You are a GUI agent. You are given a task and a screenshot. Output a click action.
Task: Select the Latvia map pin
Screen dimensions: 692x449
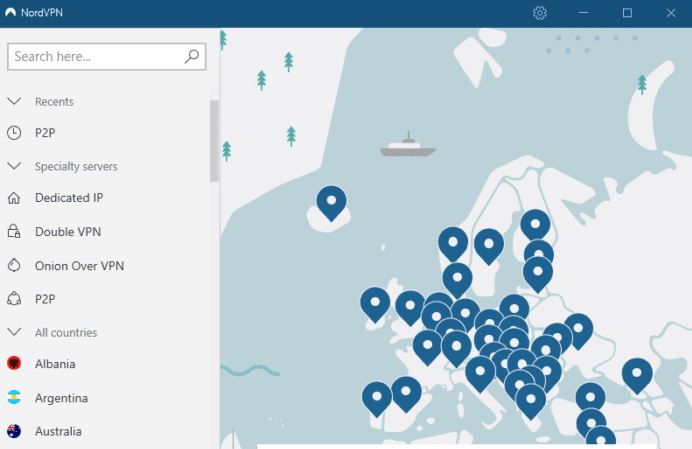pyautogui.click(x=538, y=274)
